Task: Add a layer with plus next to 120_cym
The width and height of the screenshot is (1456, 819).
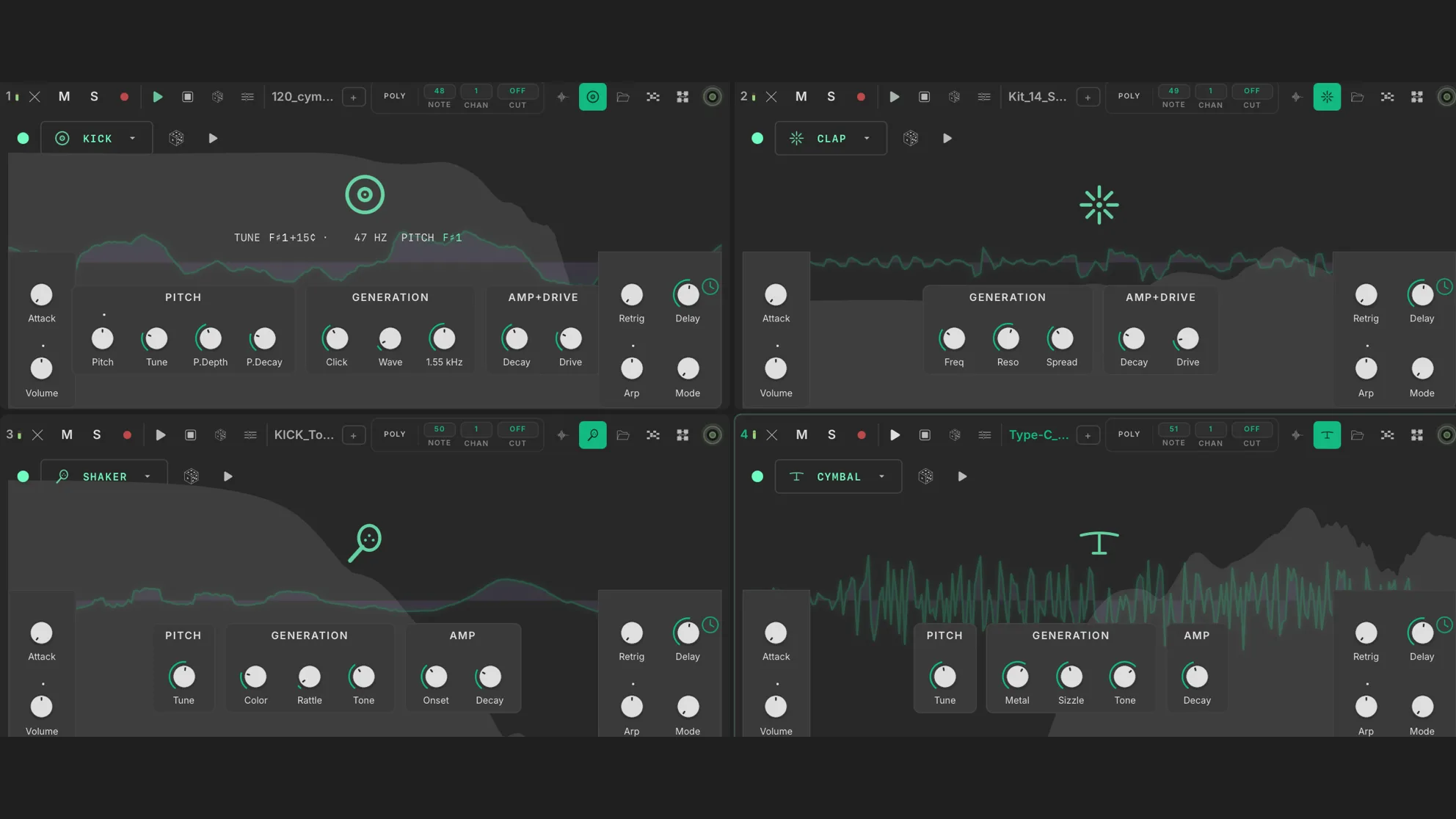Action: coord(354,97)
